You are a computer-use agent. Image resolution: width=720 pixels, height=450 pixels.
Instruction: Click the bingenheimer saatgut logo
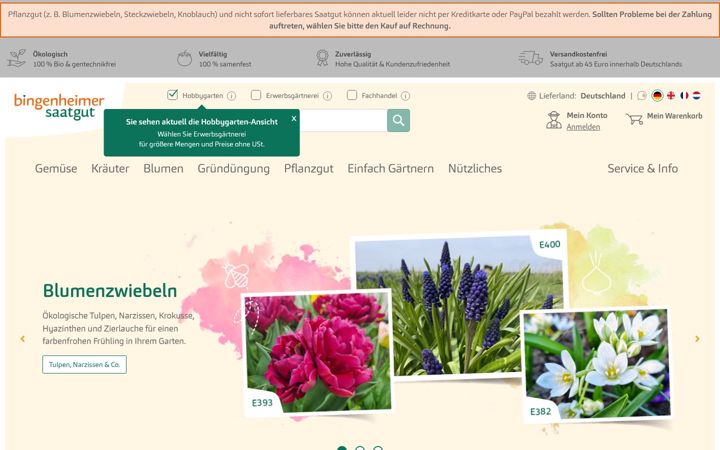59,107
